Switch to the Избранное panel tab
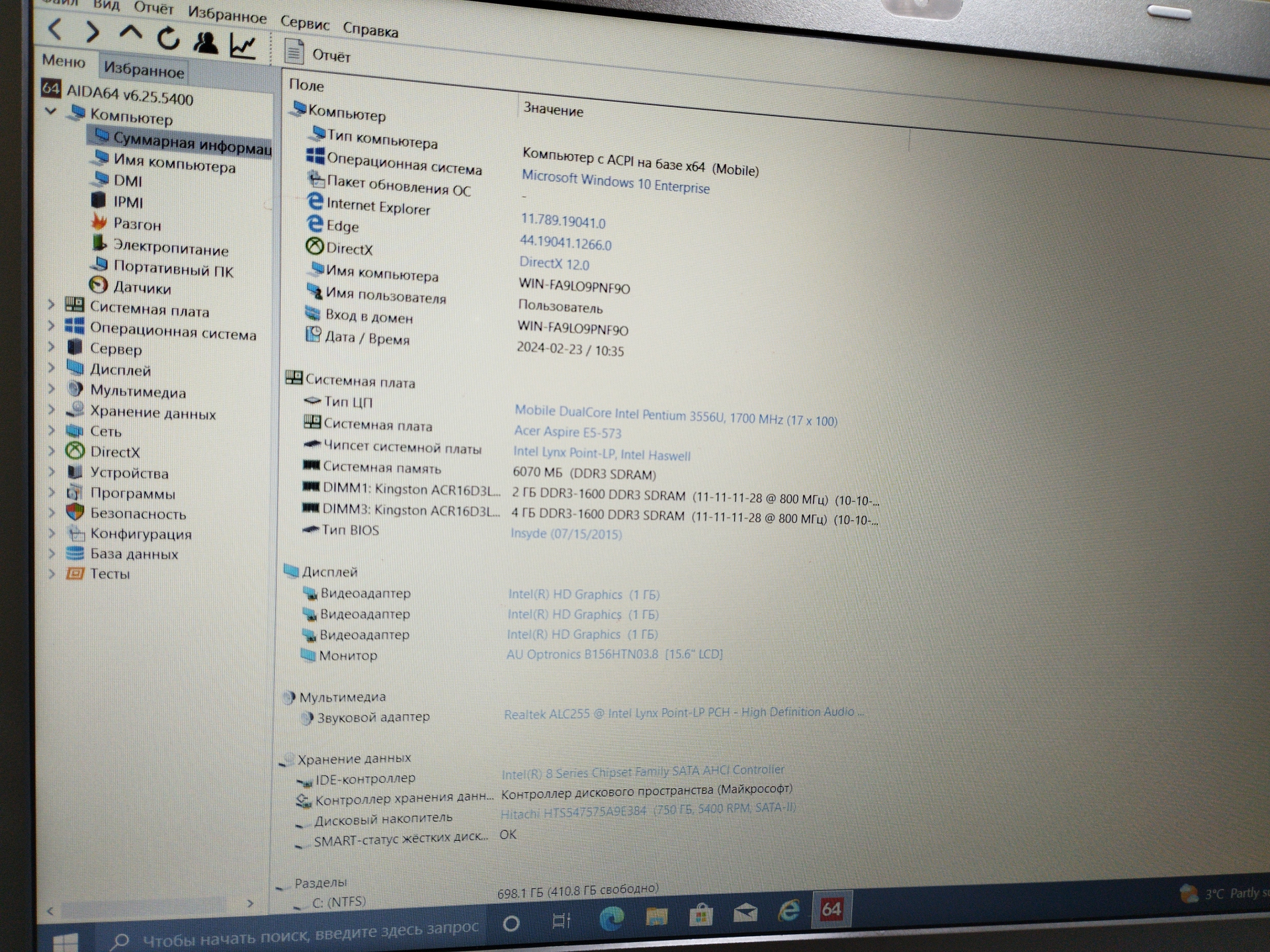The height and width of the screenshot is (952, 1270). point(144,69)
